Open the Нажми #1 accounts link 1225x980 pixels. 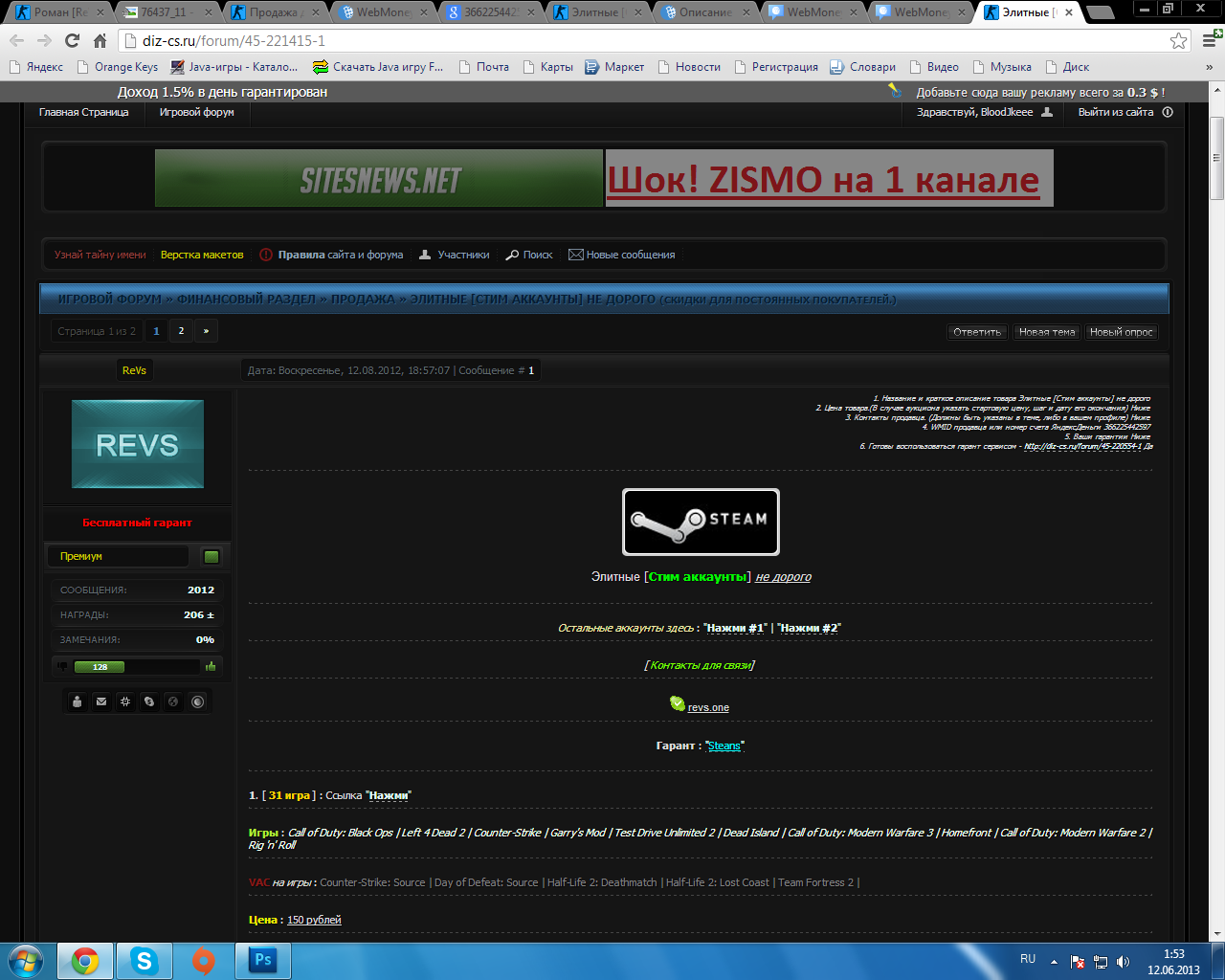coord(736,628)
